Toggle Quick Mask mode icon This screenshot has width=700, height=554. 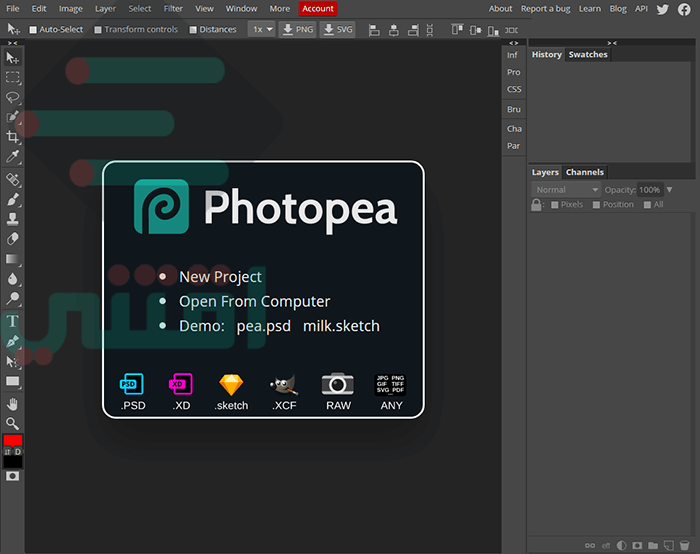tap(12, 476)
